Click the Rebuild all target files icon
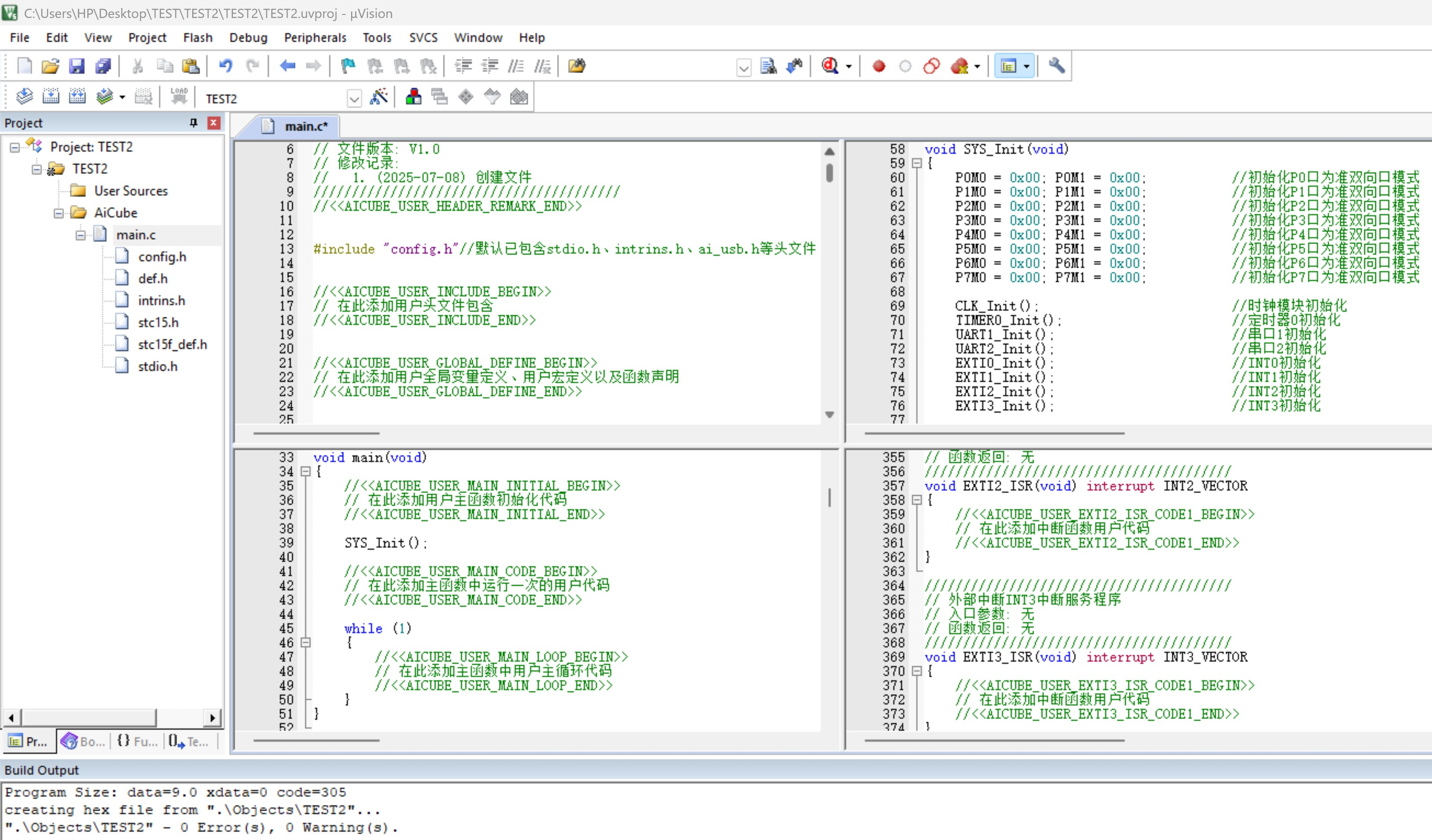Screen dimensions: 1432x840 pos(77,97)
